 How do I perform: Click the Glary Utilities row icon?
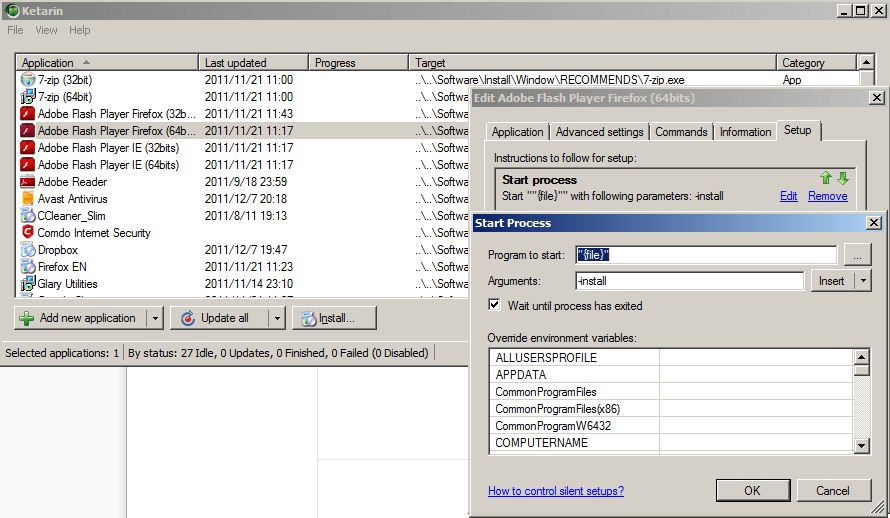click(28, 283)
